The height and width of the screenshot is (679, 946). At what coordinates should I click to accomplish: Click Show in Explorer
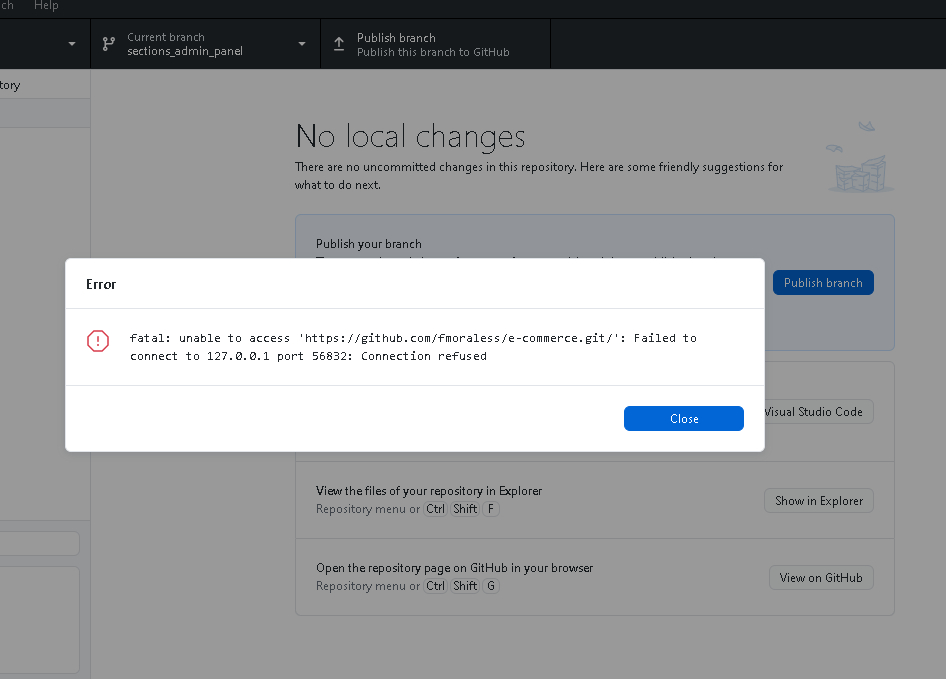click(x=818, y=500)
